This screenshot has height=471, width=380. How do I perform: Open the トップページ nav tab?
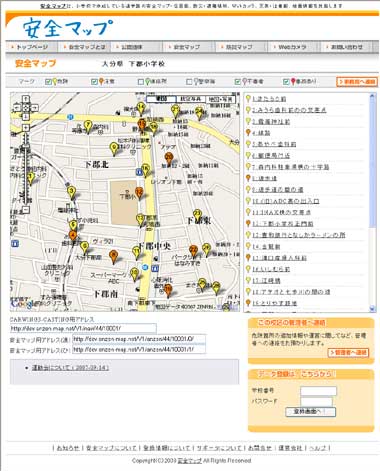(x=32, y=47)
